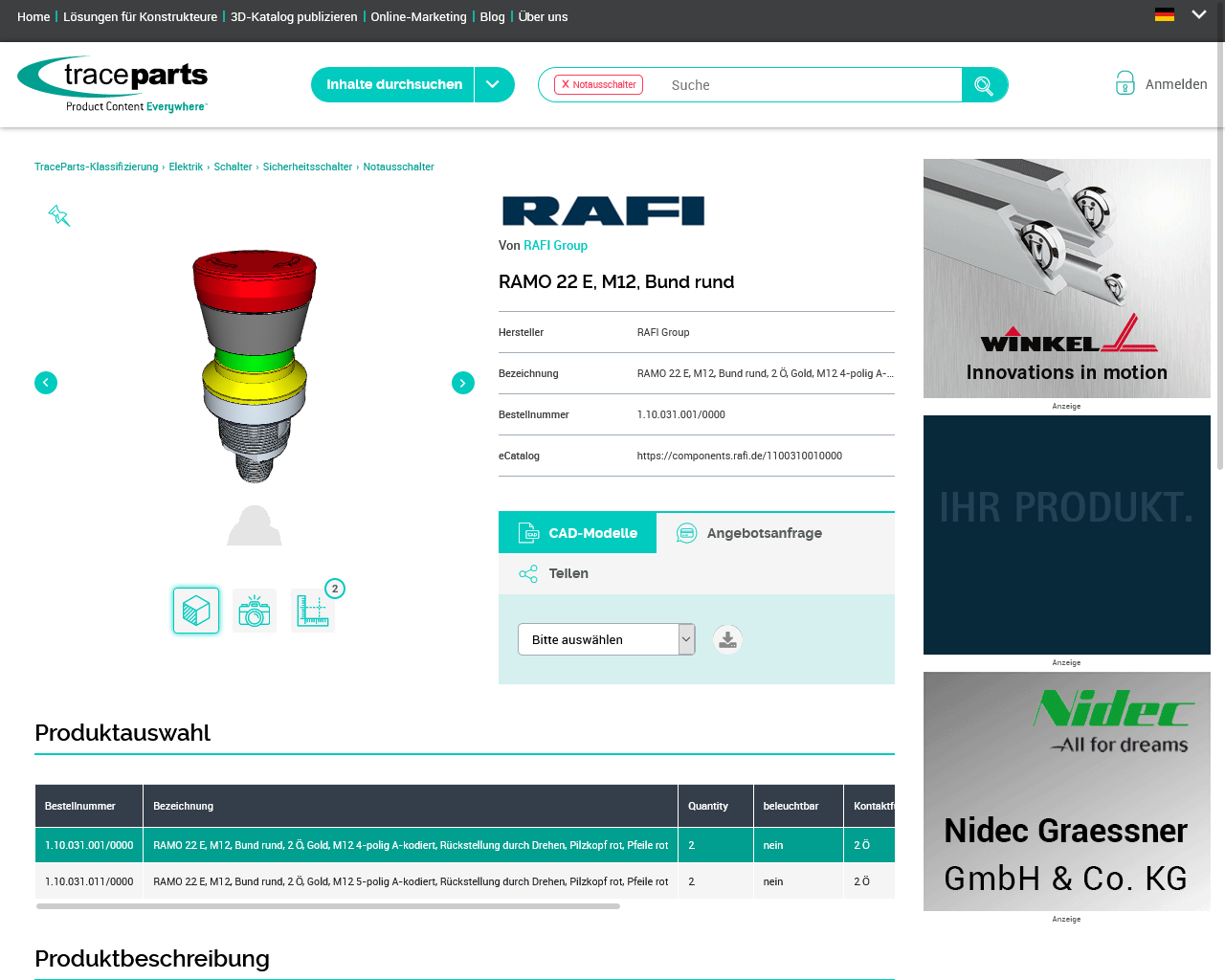1225x980 pixels.
Task: Click the RAFI manufacturer logo
Action: [x=603, y=211]
